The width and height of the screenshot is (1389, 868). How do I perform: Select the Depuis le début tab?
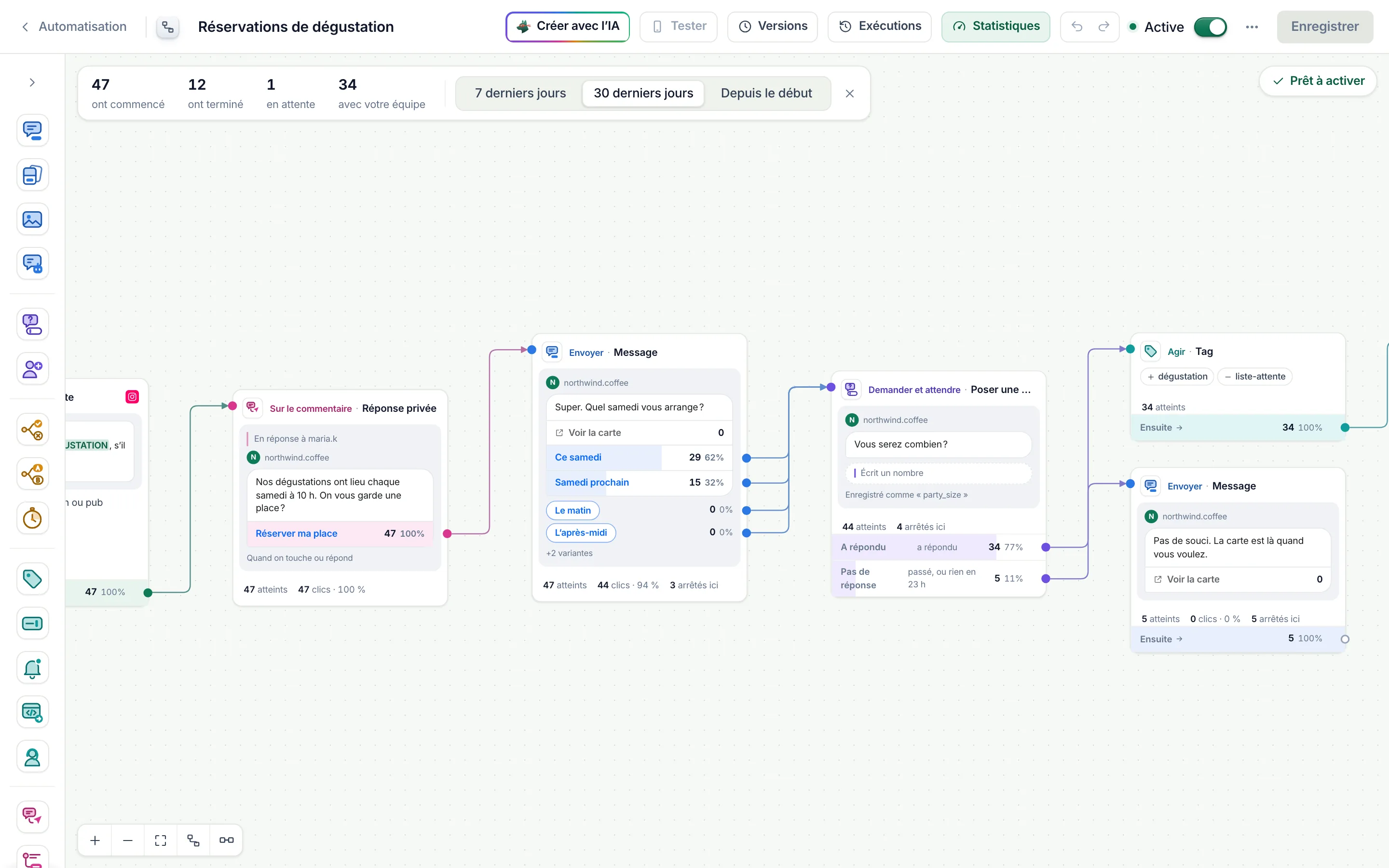[x=766, y=93]
